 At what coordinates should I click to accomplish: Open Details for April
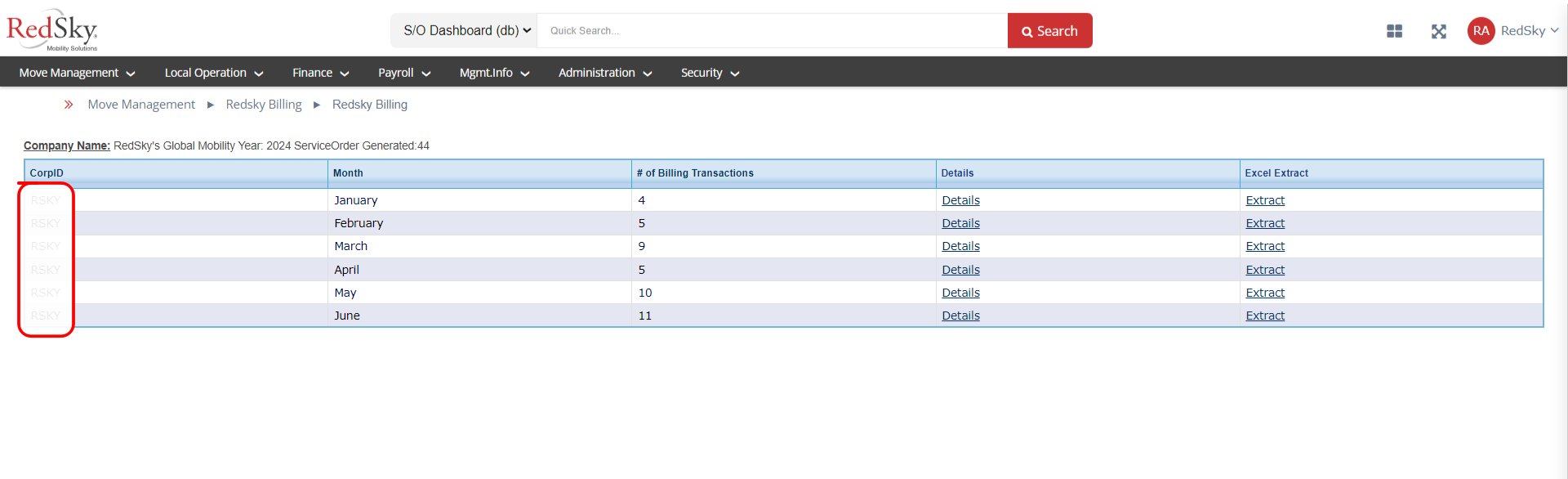[x=960, y=270]
